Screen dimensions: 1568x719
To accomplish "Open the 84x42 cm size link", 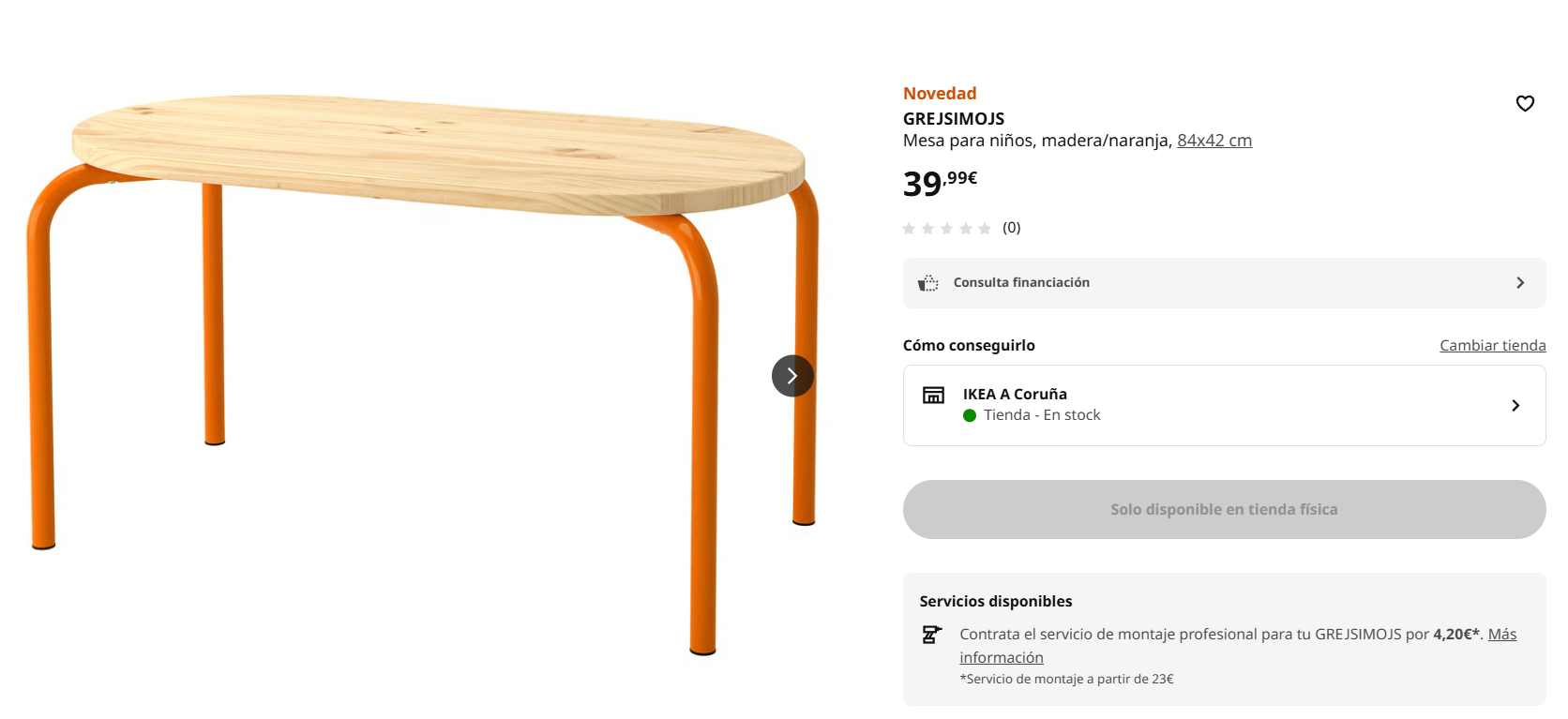I will pos(1214,141).
